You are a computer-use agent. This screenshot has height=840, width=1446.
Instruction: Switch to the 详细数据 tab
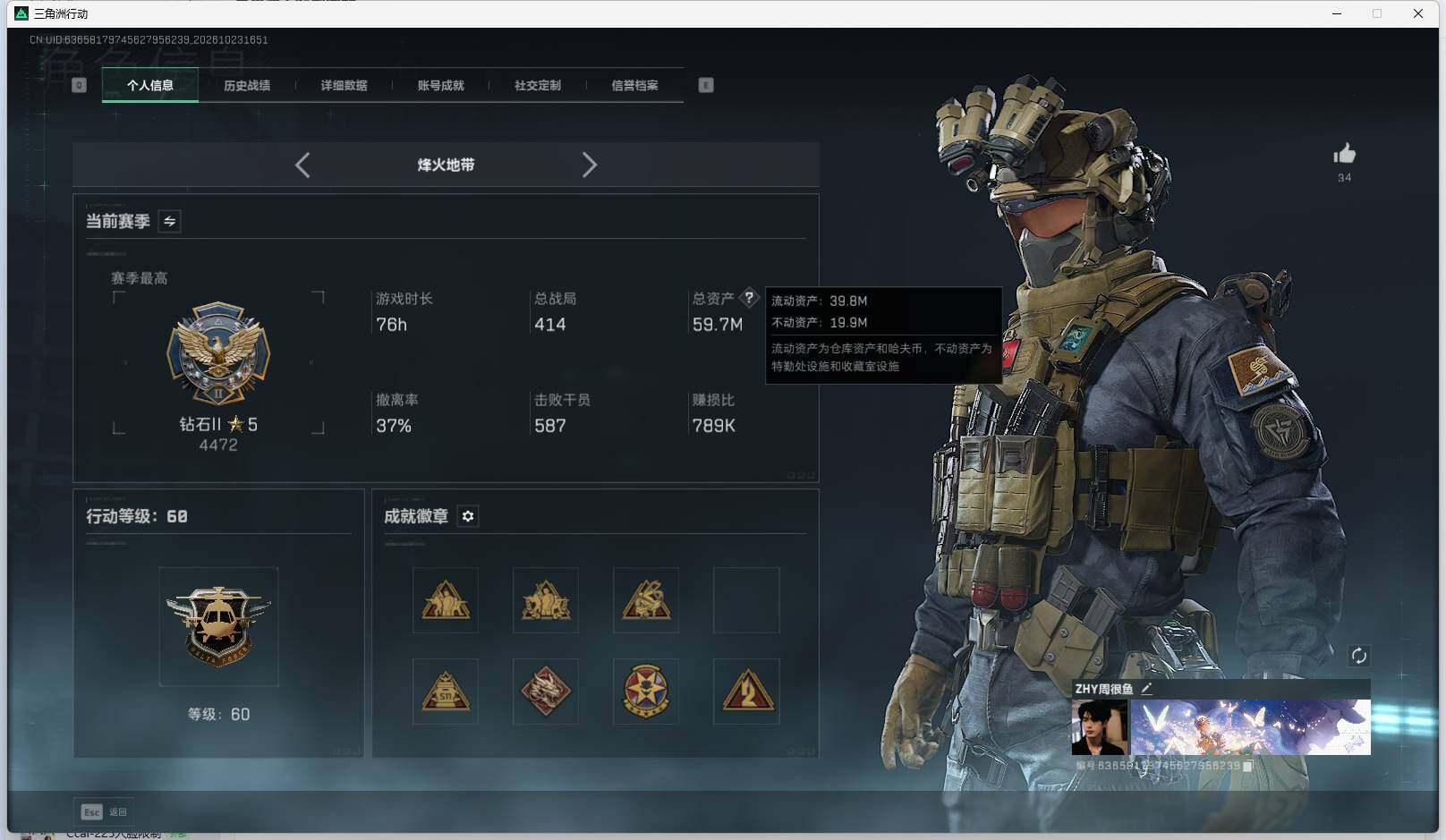344,85
